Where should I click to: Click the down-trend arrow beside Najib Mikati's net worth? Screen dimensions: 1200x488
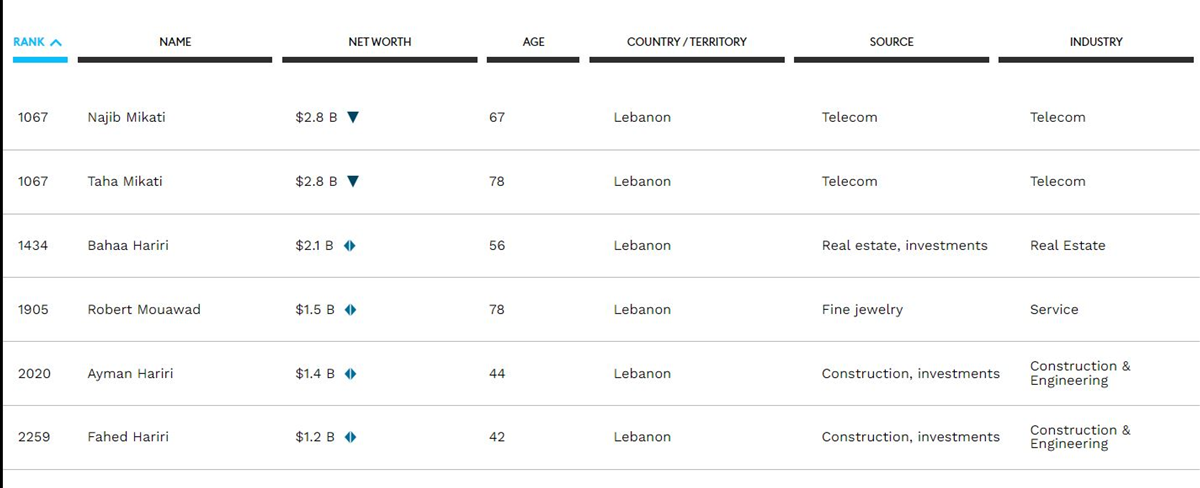pyautogui.click(x=352, y=117)
